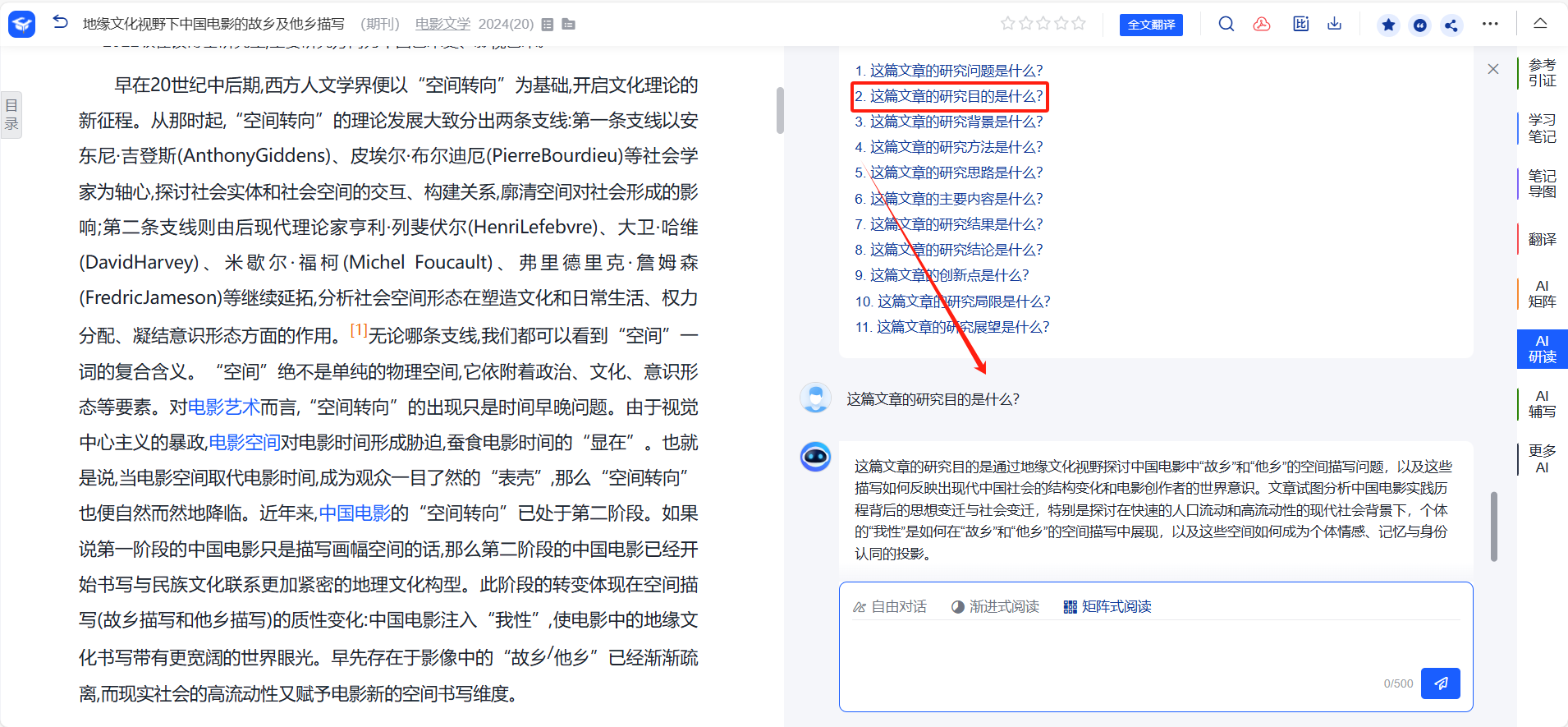Open the AI研读 sidebar tab
The width and height of the screenshot is (1568, 727).
click(1542, 348)
